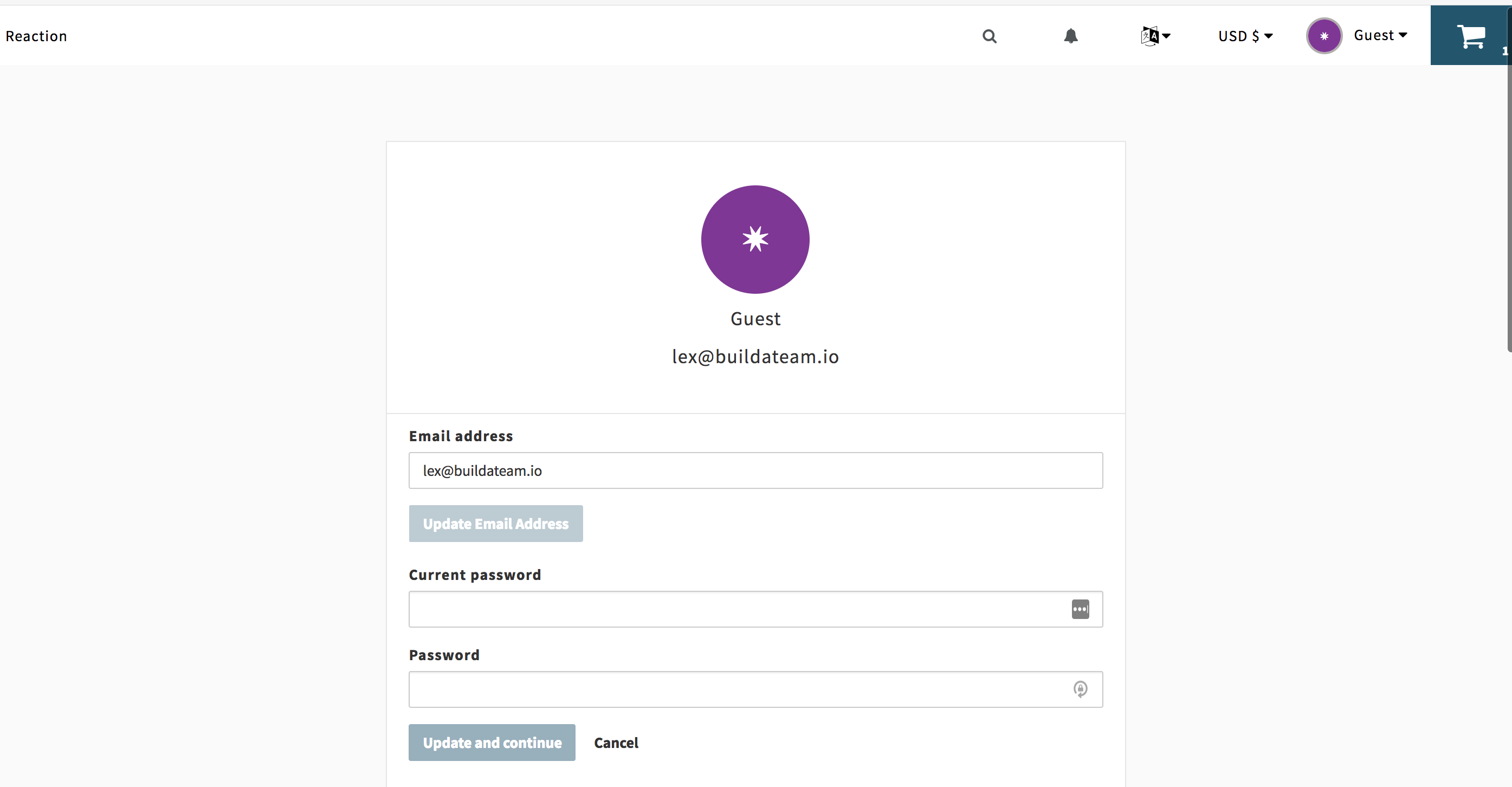Click password manager icon in Current password
The image size is (1512, 787).
point(1080,609)
